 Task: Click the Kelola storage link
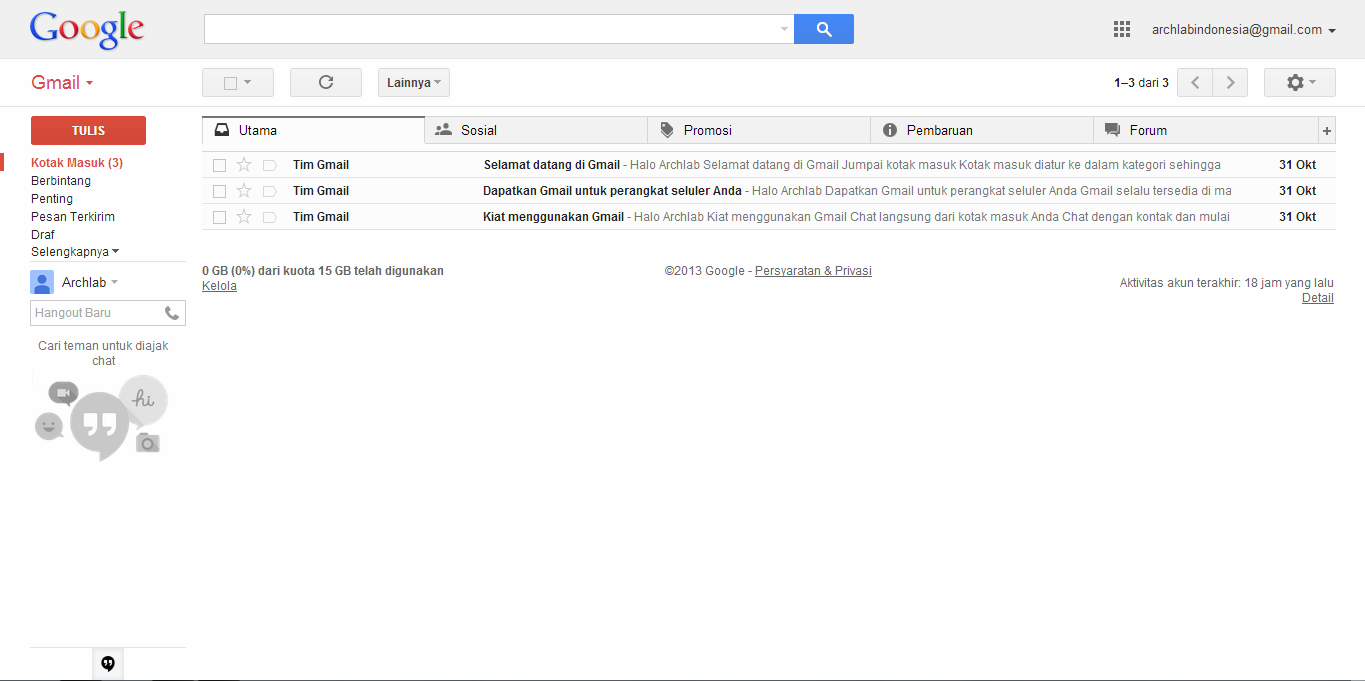click(x=219, y=286)
